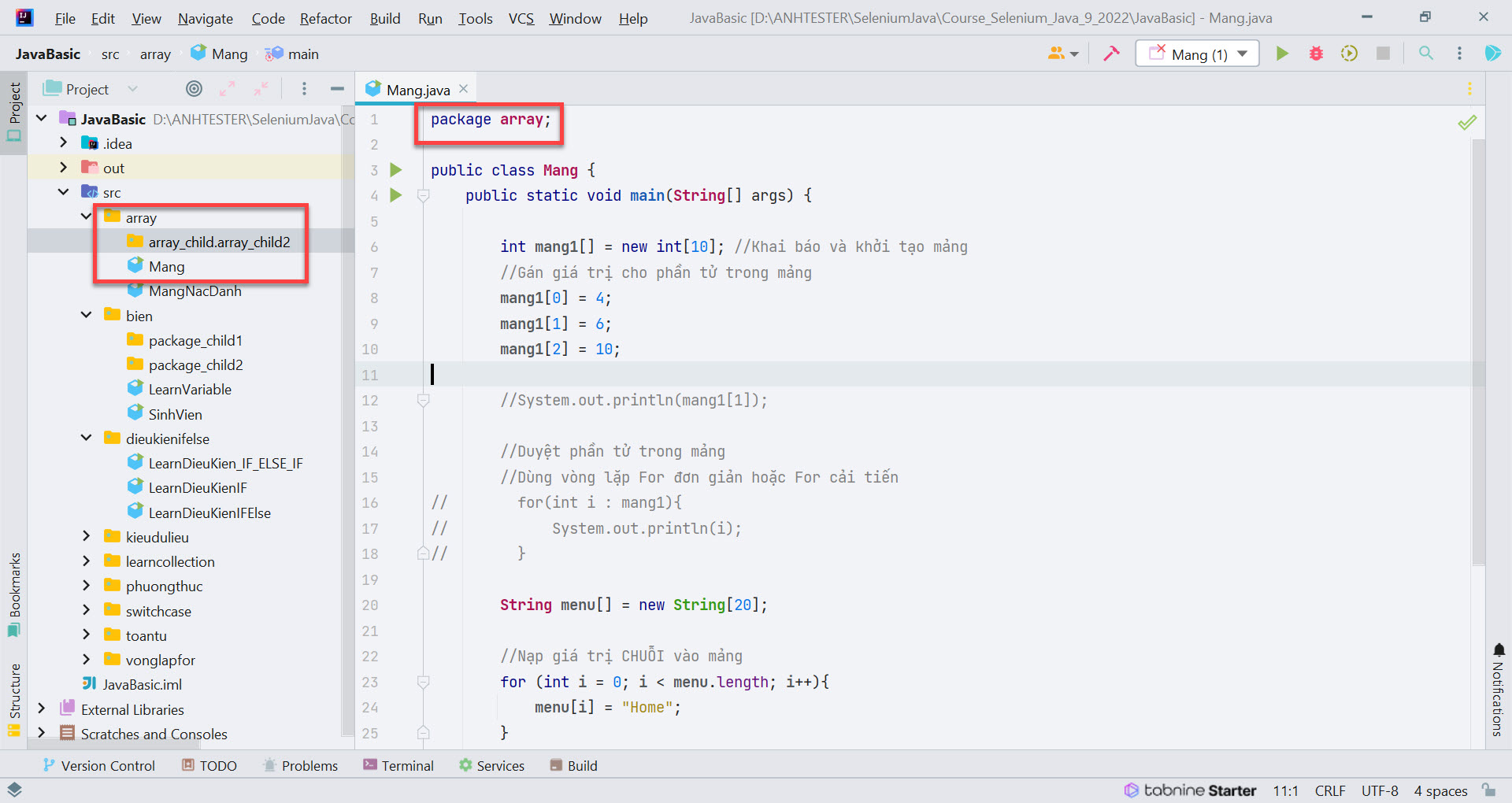Fold the comment block at line 12

[423, 400]
